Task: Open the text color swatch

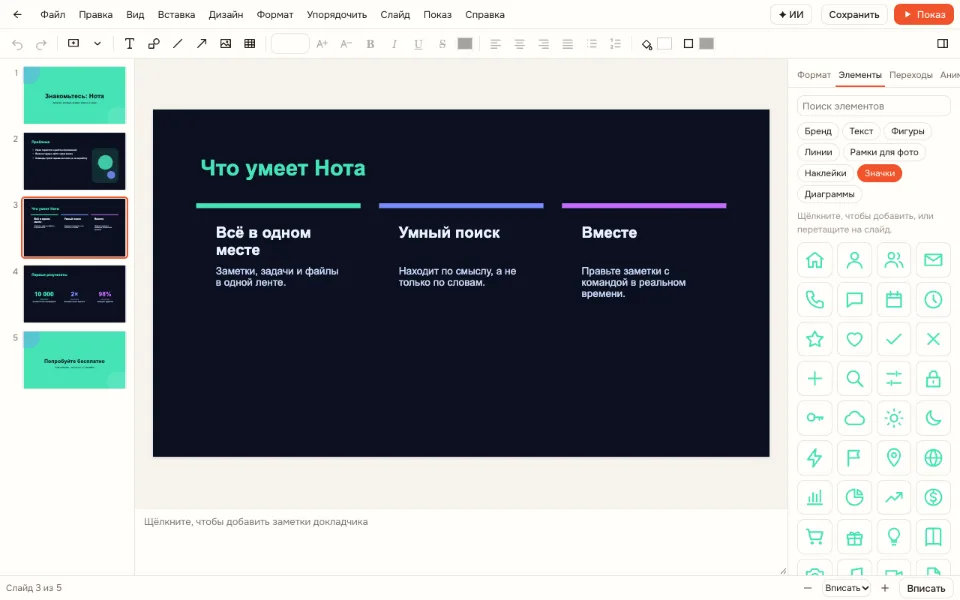Action: pyautogui.click(x=465, y=43)
